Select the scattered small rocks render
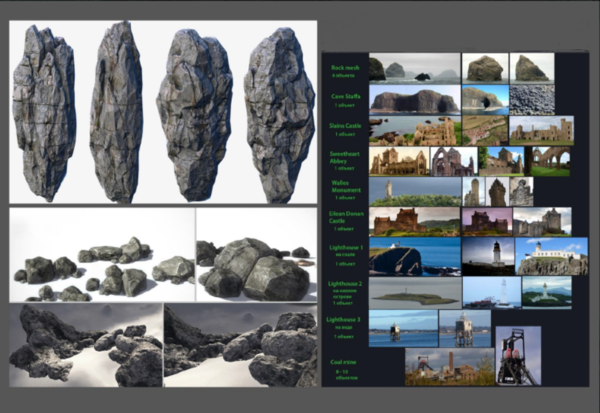Image resolution: width=600 pixels, height=413 pixels. [x=102, y=255]
